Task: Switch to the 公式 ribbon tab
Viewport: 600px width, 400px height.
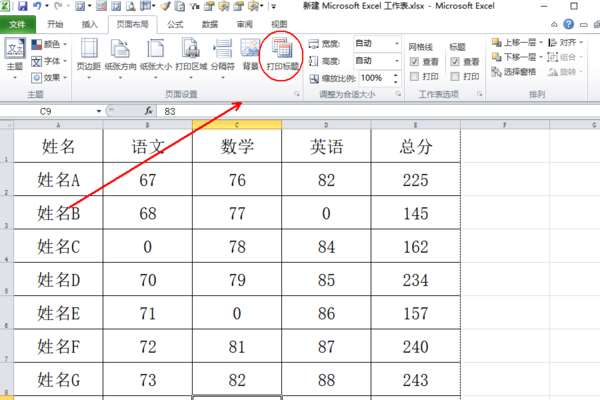Action: point(175,23)
